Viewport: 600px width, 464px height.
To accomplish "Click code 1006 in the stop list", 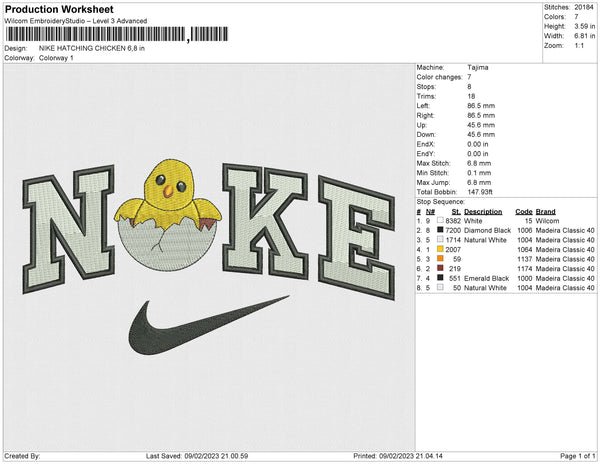I will 525,230.
